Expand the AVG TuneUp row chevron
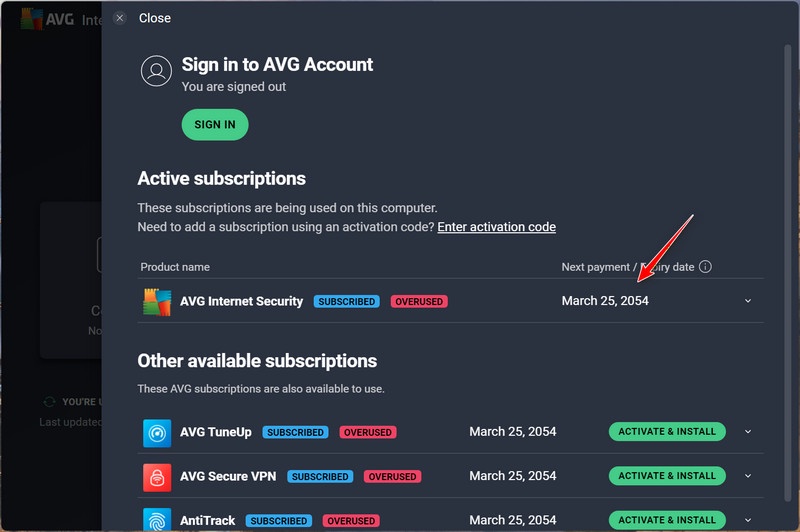 pos(748,432)
